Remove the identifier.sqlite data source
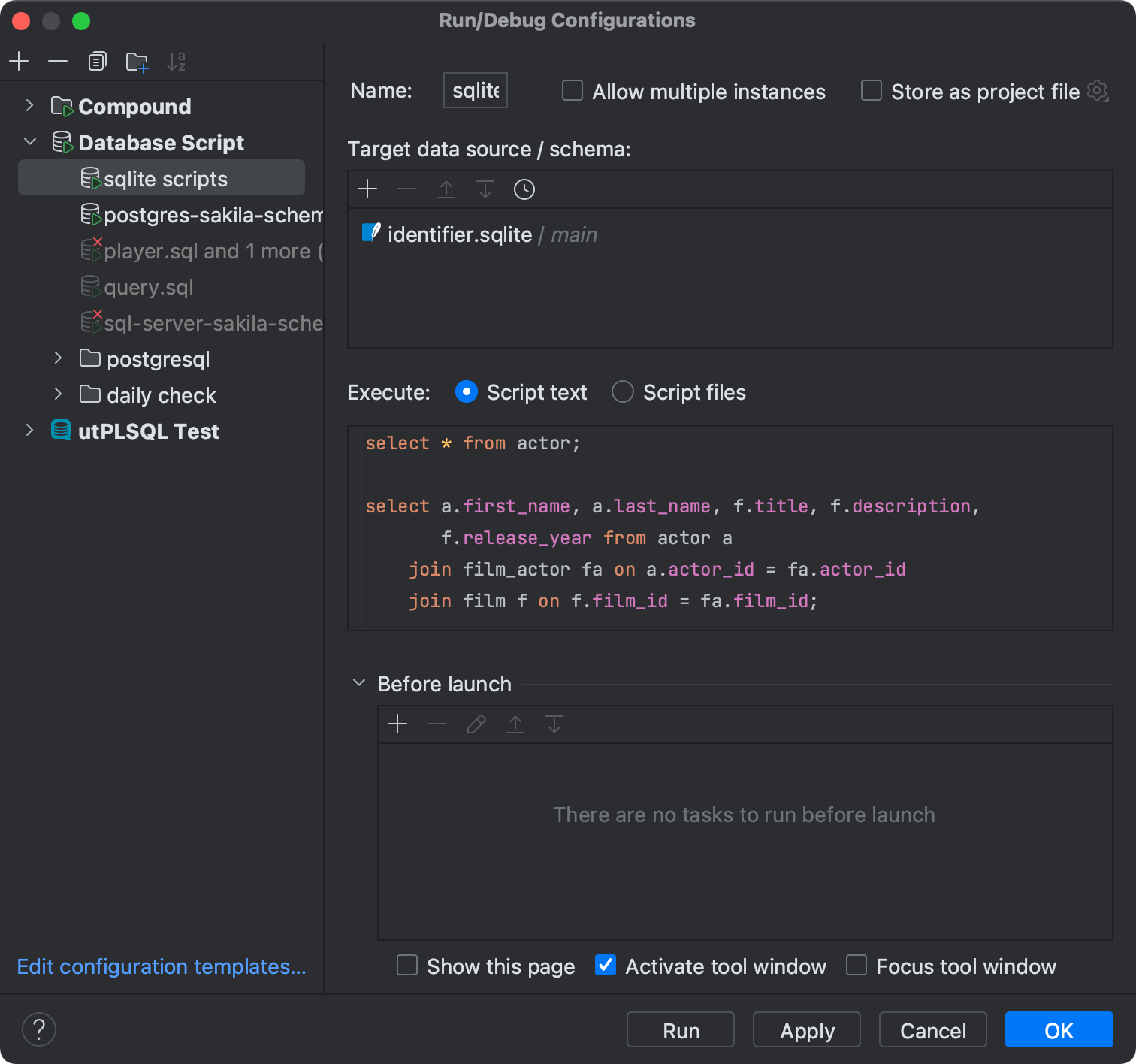 (406, 189)
